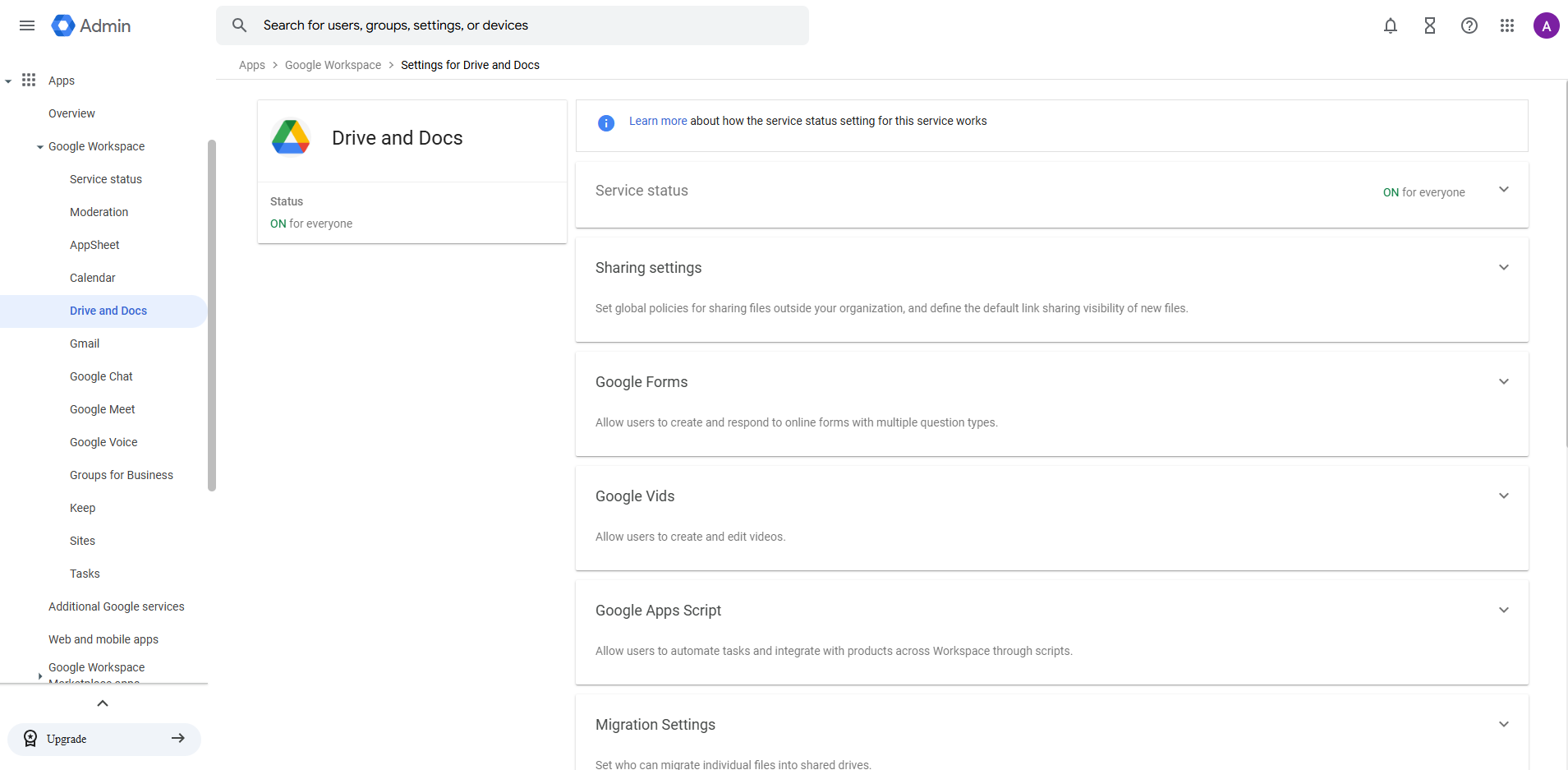Image resolution: width=1568 pixels, height=770 pixels.
Task: Open the tasks hourglass icon
Action: pos(1429,25)
